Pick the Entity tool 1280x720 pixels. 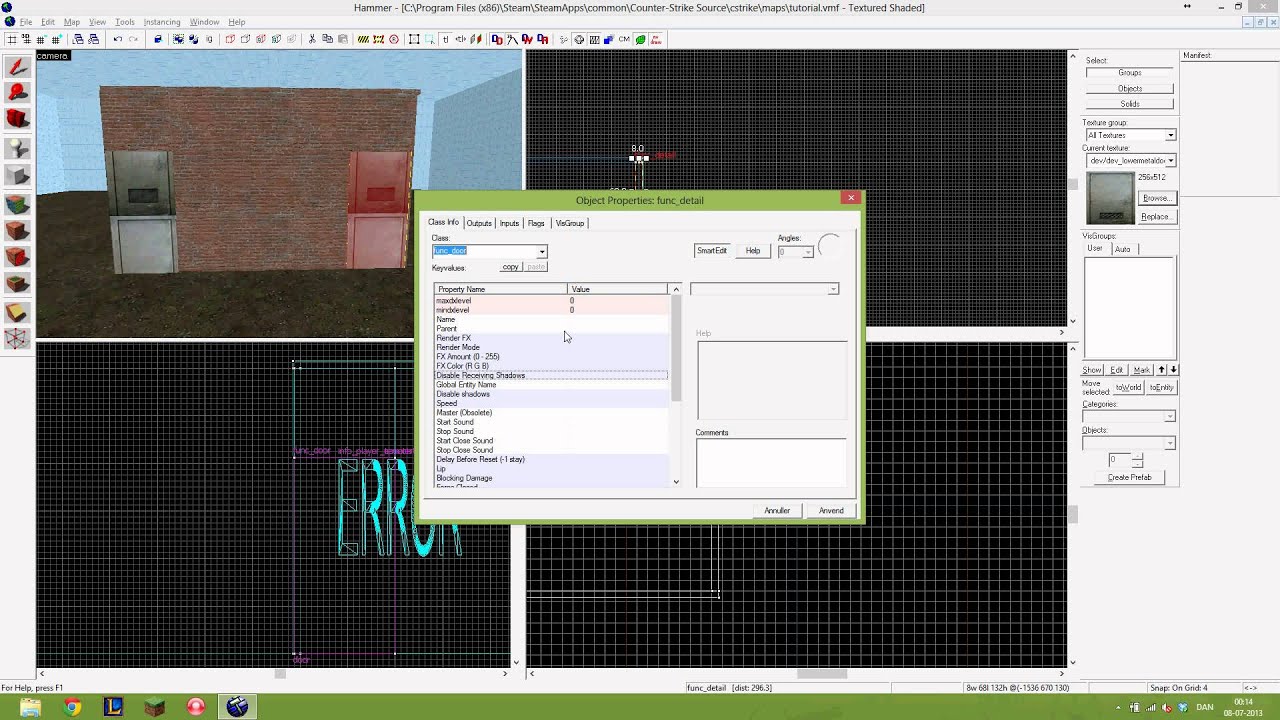(17, 149)
